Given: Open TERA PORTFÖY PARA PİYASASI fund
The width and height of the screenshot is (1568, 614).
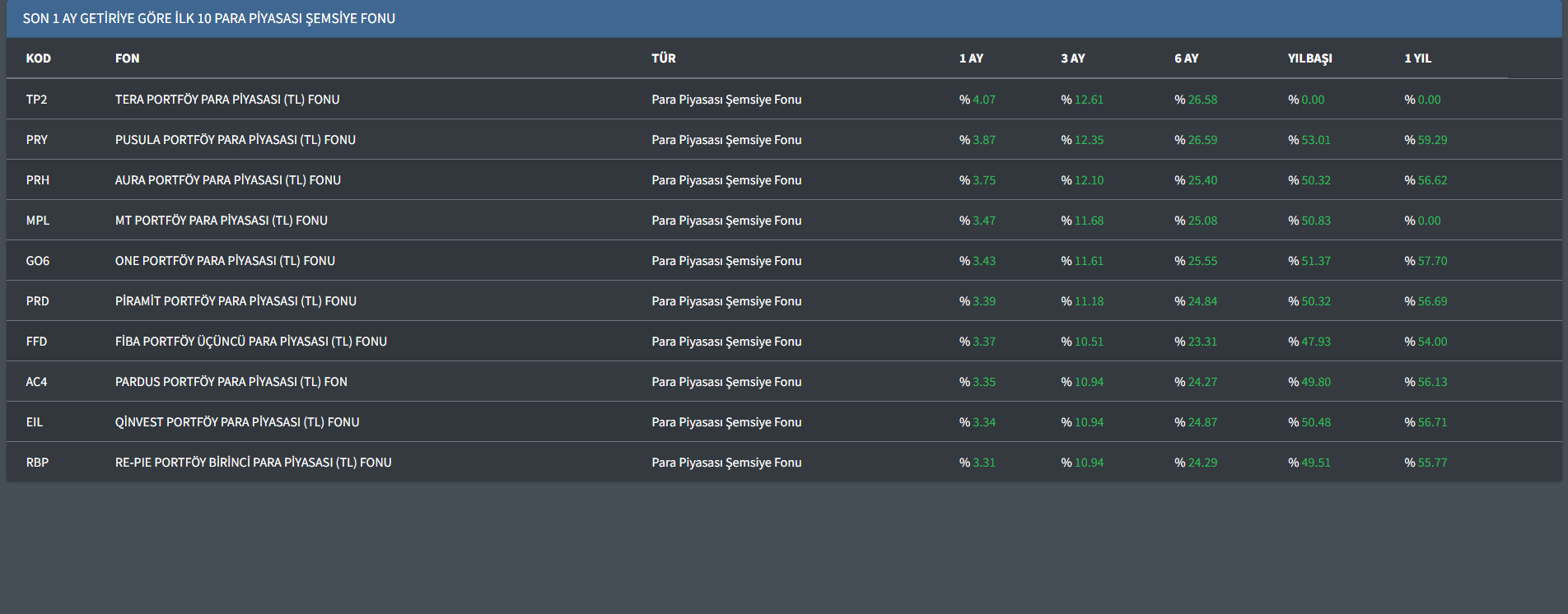Looking at the screenshot, I should (x=227, y=100).
